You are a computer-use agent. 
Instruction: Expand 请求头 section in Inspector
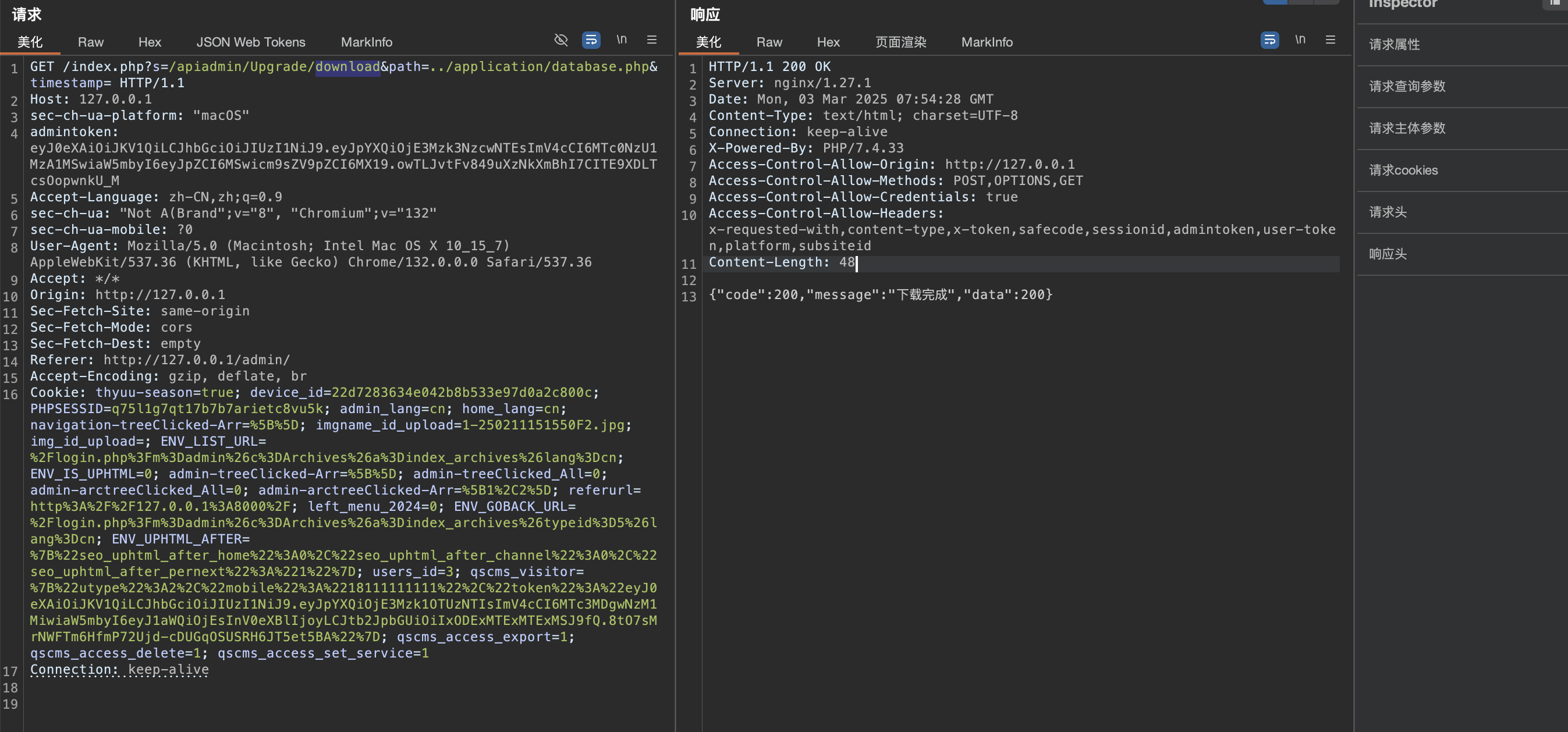pyautogui.click(x=1461, y=212)
